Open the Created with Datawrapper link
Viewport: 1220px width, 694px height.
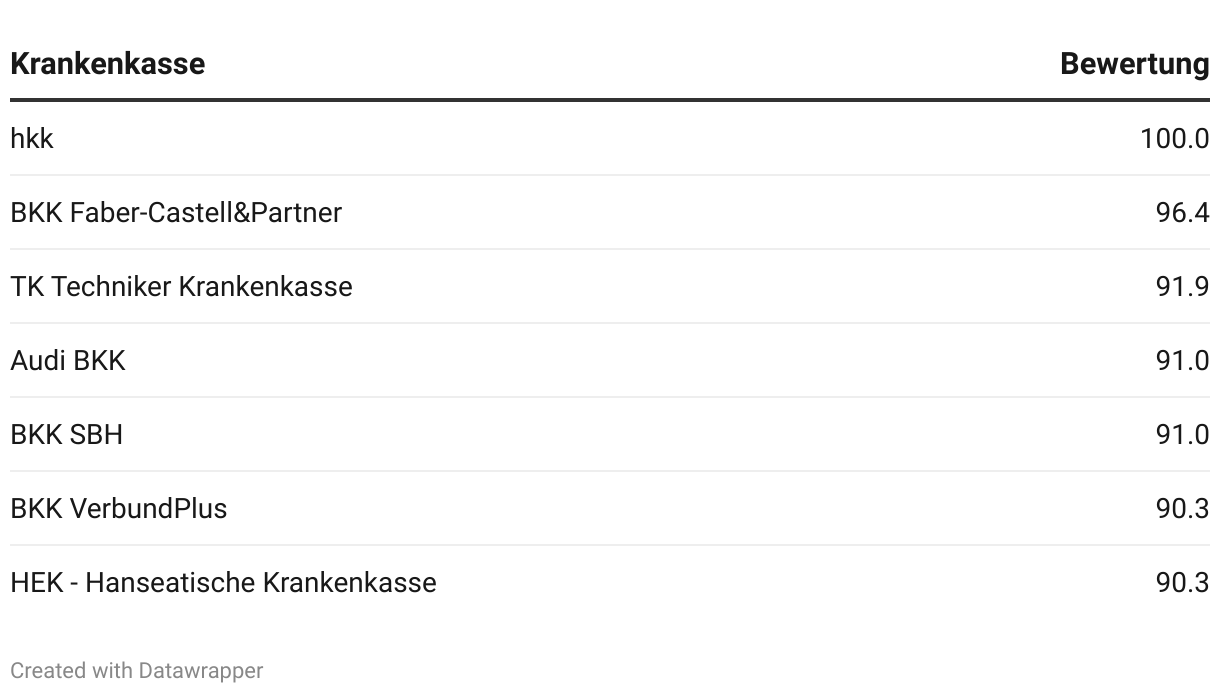[x=136, y=671]
